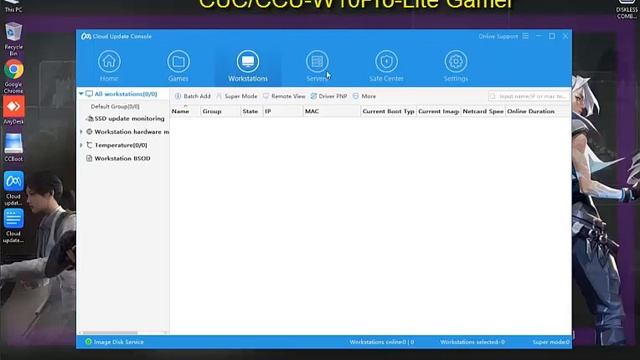
Task: Sort by the Group column header
Action: click(x=220, y=111)
